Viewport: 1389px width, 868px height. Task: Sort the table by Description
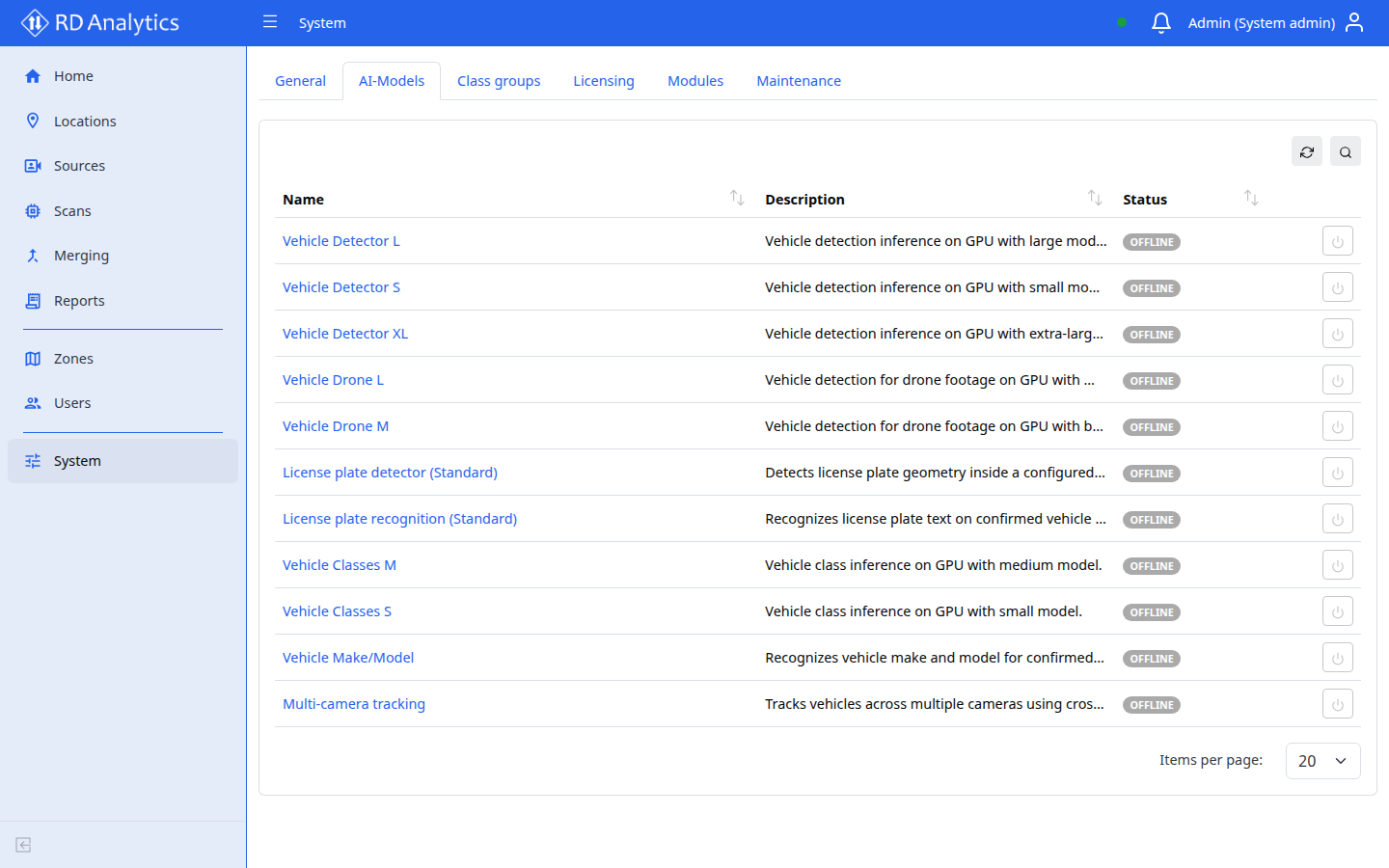1095,198
